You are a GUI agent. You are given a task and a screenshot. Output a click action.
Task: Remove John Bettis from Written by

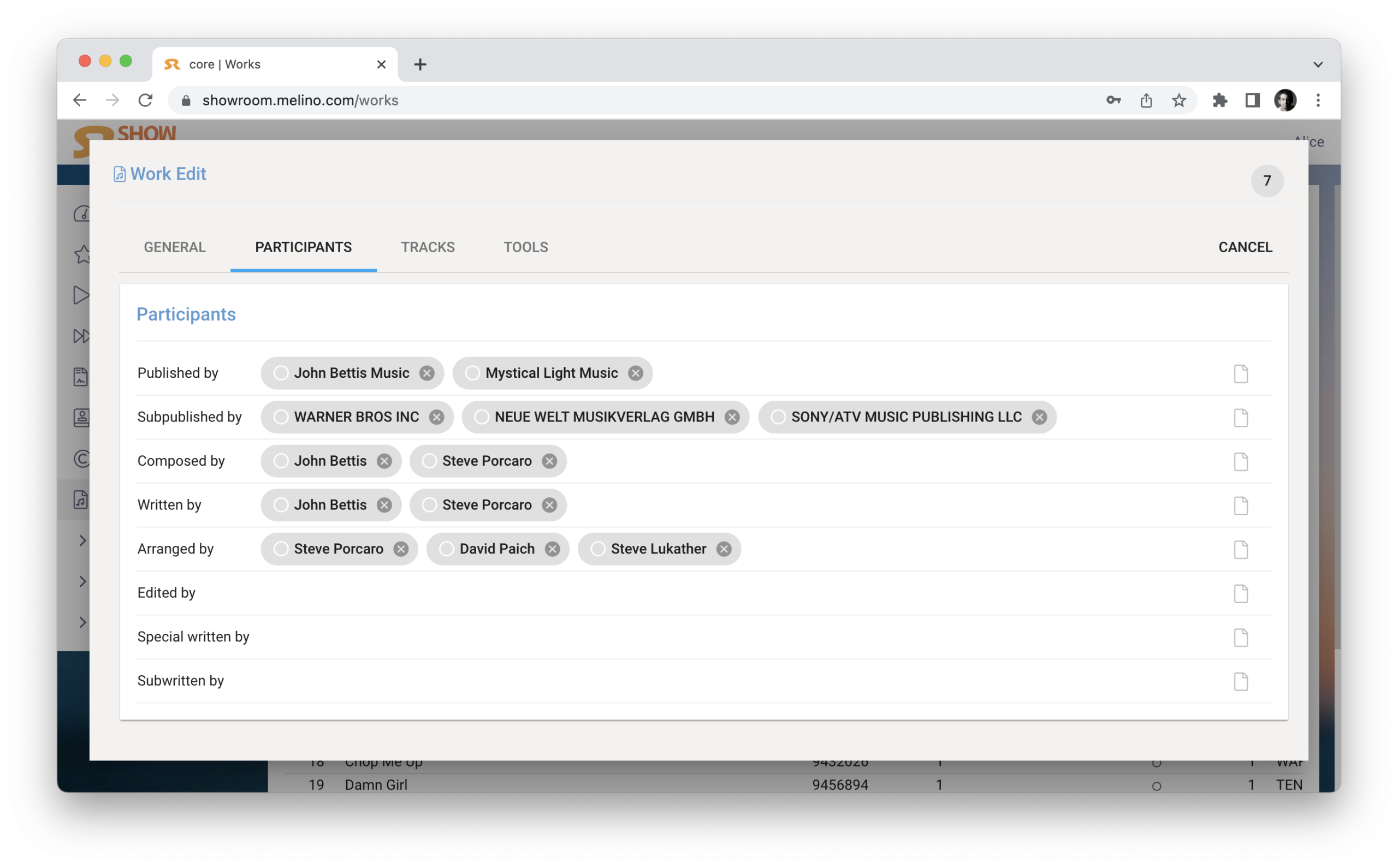[384, 505]
